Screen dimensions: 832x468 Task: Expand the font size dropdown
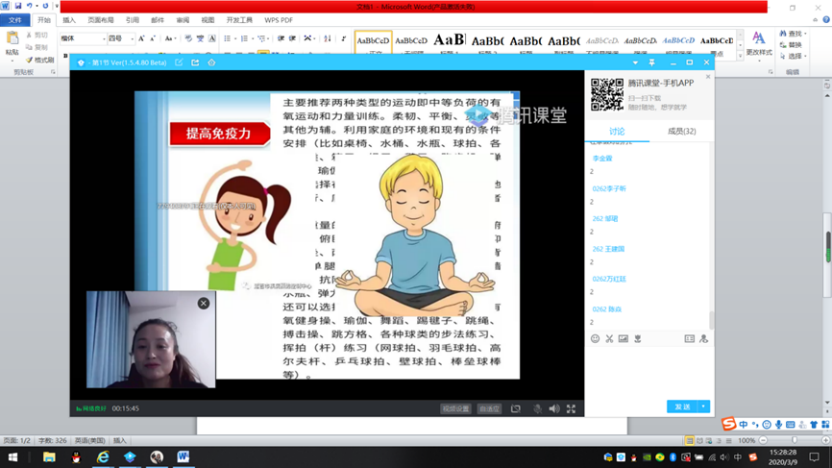pyautogui.click(x=131, y=39)
